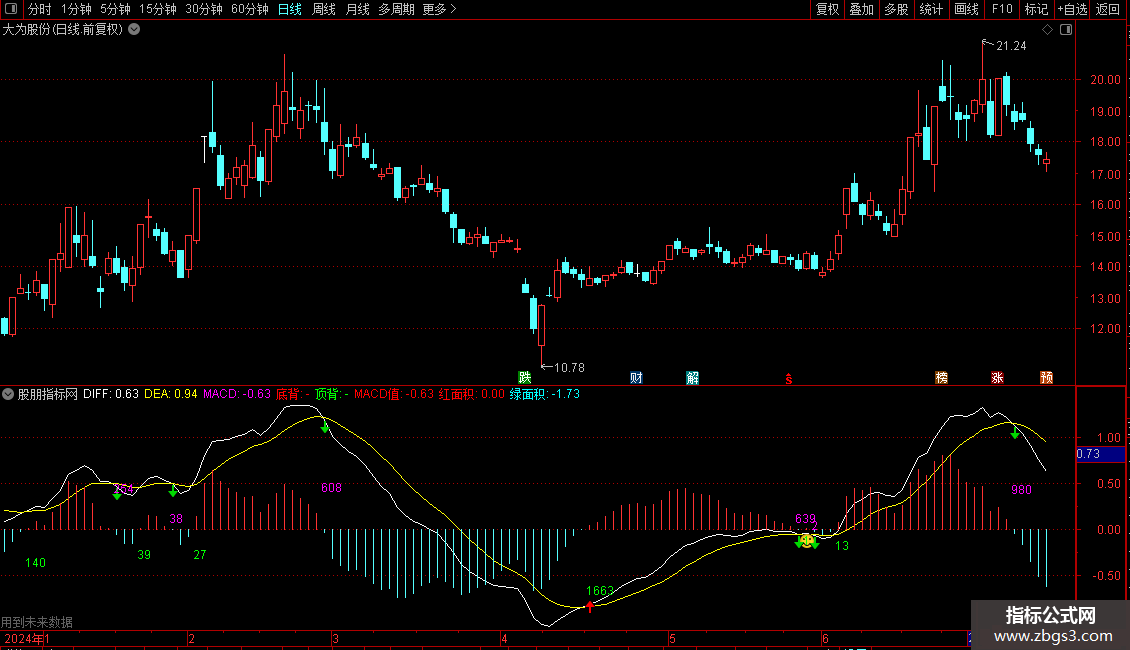The width and height of the screenshot is (1130, 650).
Task: Click the 2024年1 date label on timeline
Action: (x=27, y=639)
